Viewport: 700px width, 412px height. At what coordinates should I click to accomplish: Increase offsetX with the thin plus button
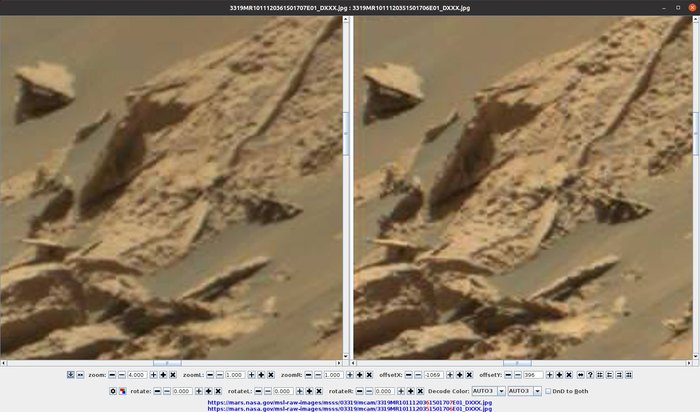click(x=450, y=375)
